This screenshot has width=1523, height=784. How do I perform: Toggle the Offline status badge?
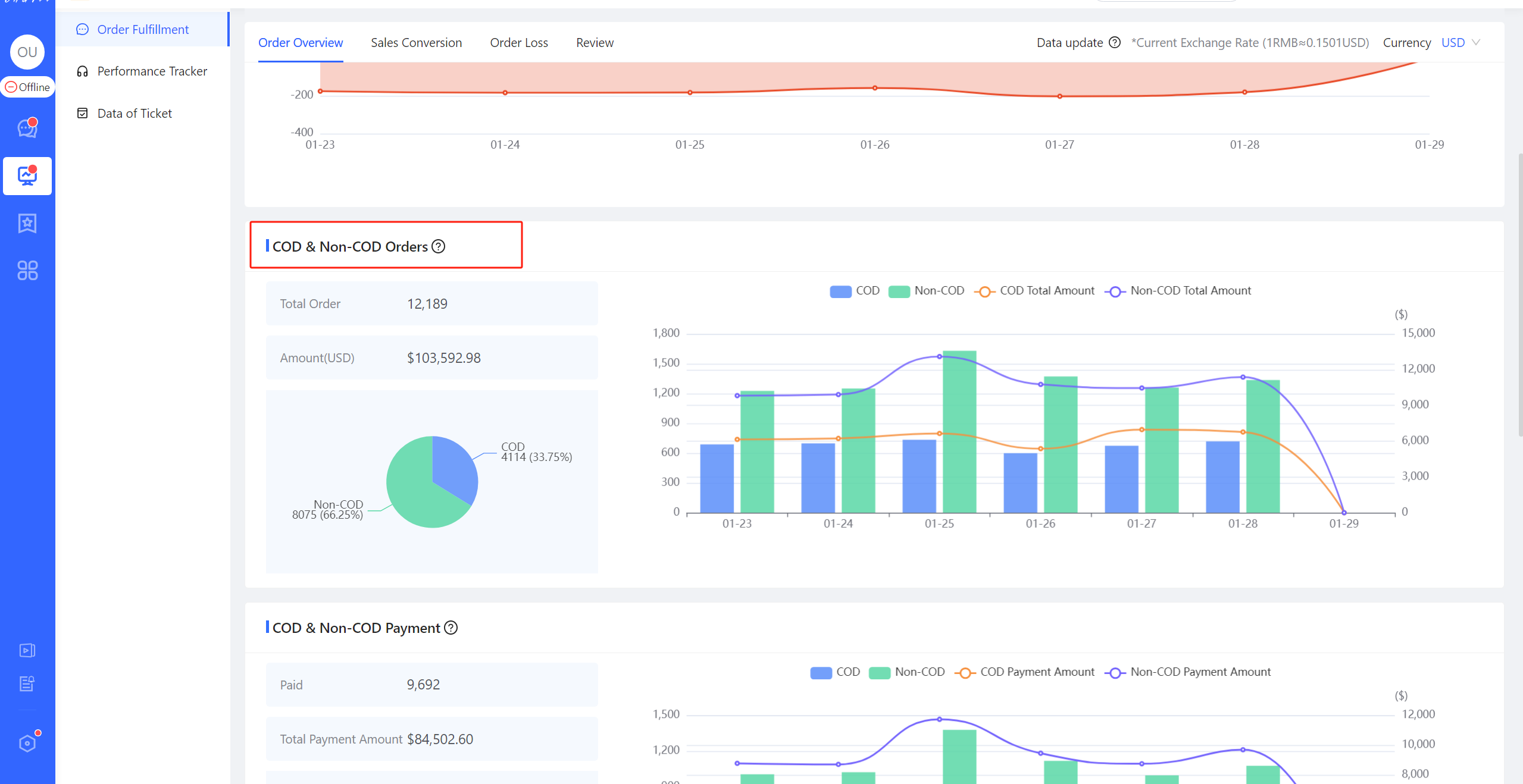tap(27, 87)
